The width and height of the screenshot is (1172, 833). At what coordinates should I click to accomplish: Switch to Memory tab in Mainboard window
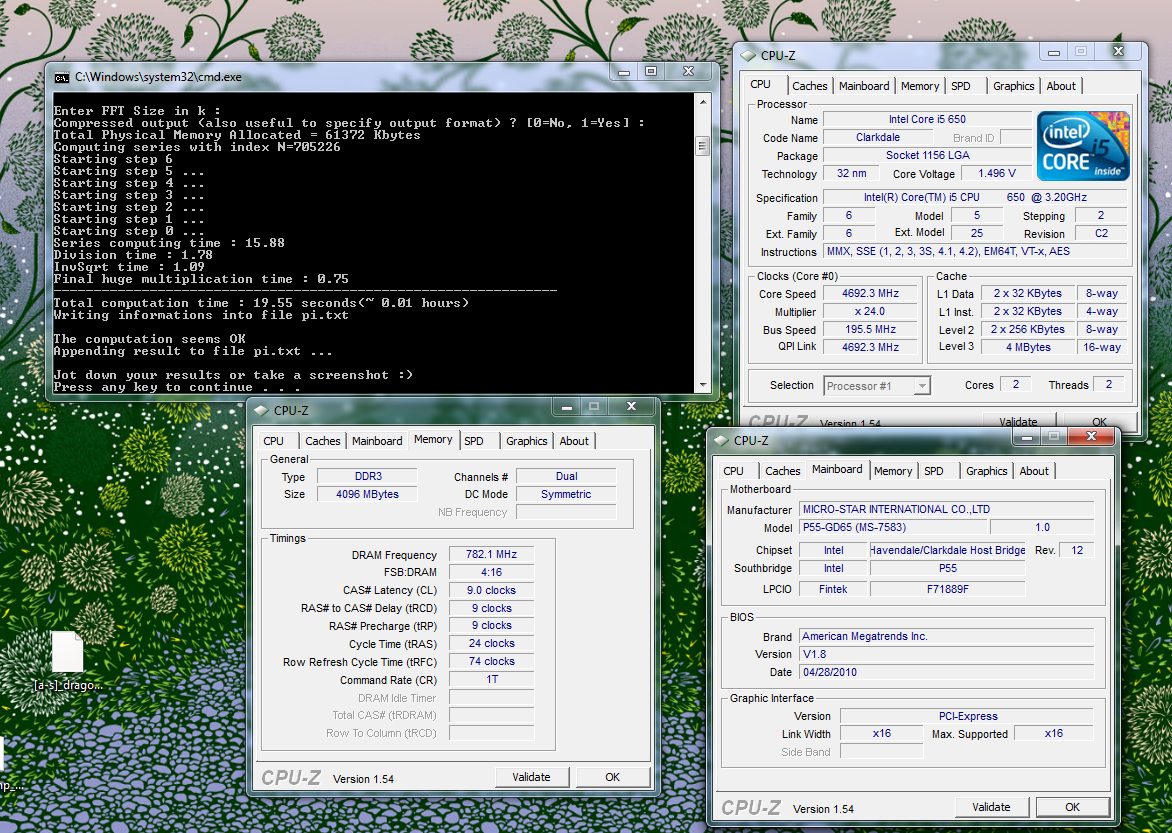892,471
